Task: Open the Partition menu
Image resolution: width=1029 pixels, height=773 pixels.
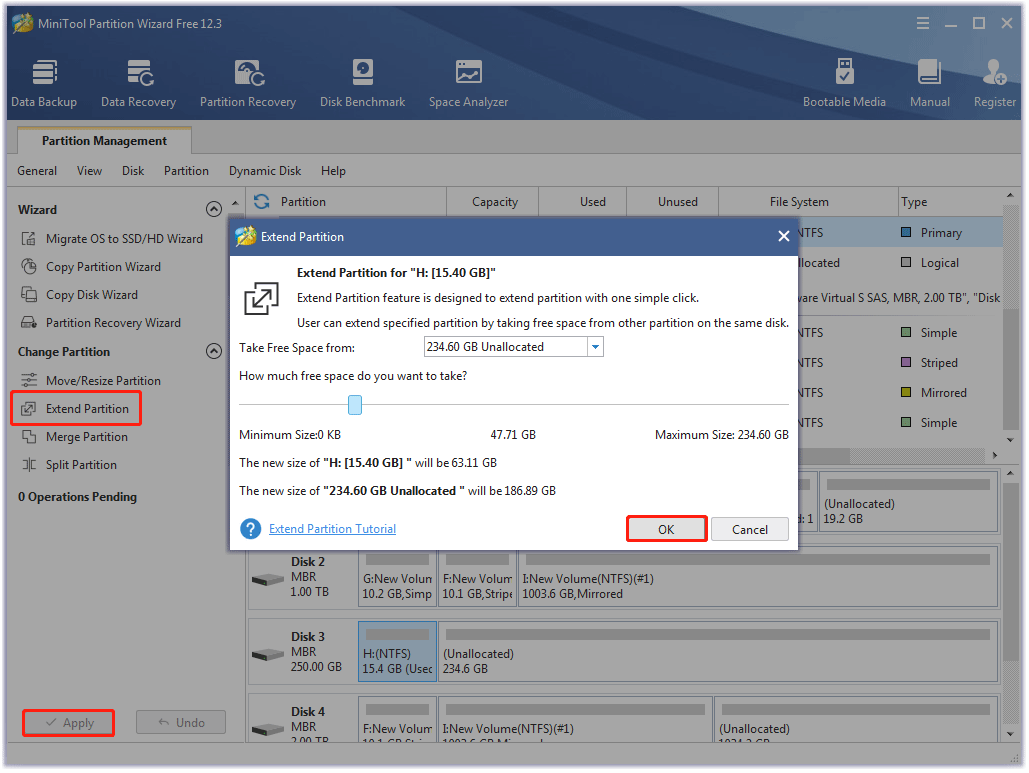Action: pyautogui.click(x=186, y=171)
